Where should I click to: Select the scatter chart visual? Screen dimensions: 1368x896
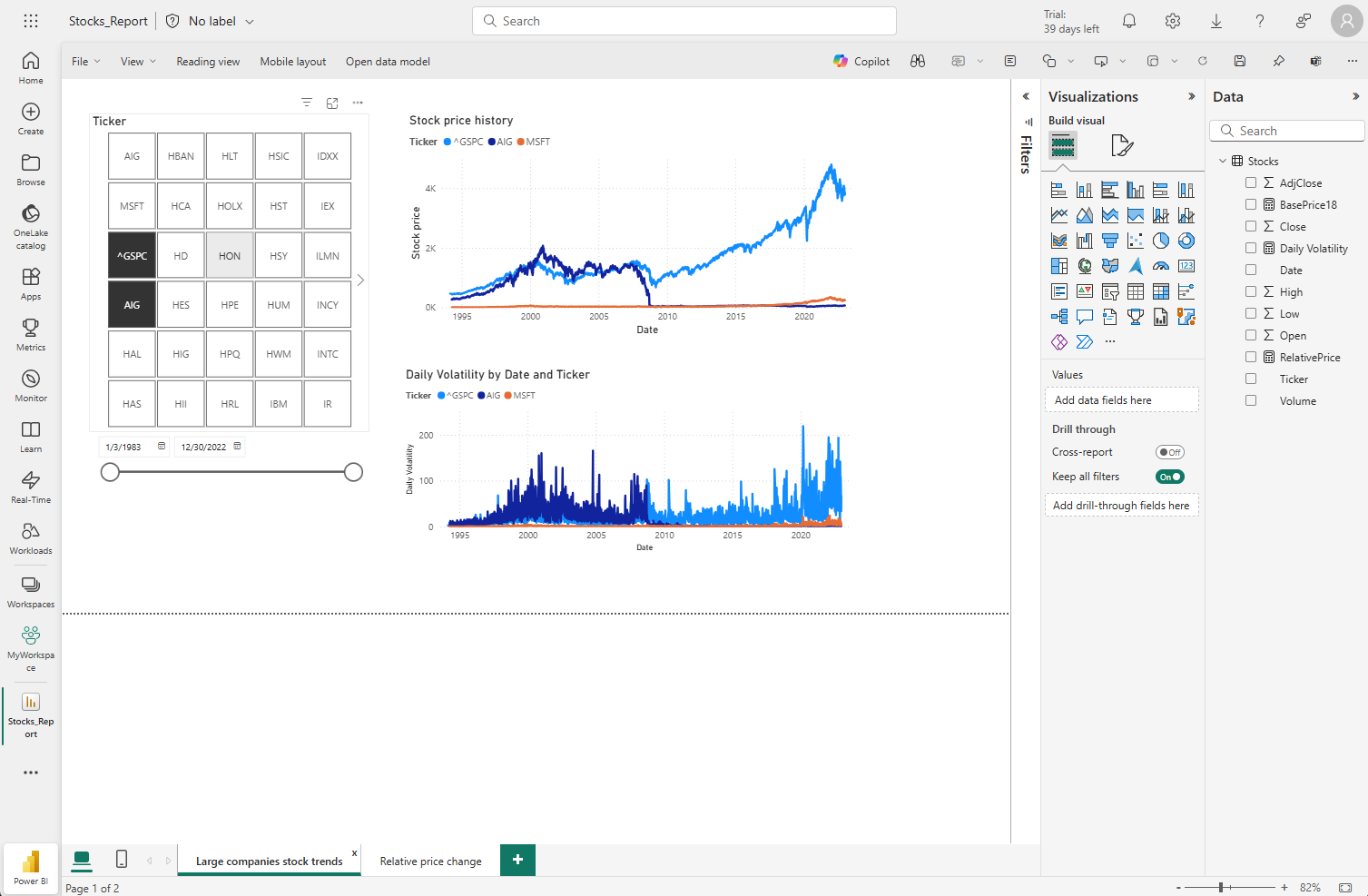1135,241
